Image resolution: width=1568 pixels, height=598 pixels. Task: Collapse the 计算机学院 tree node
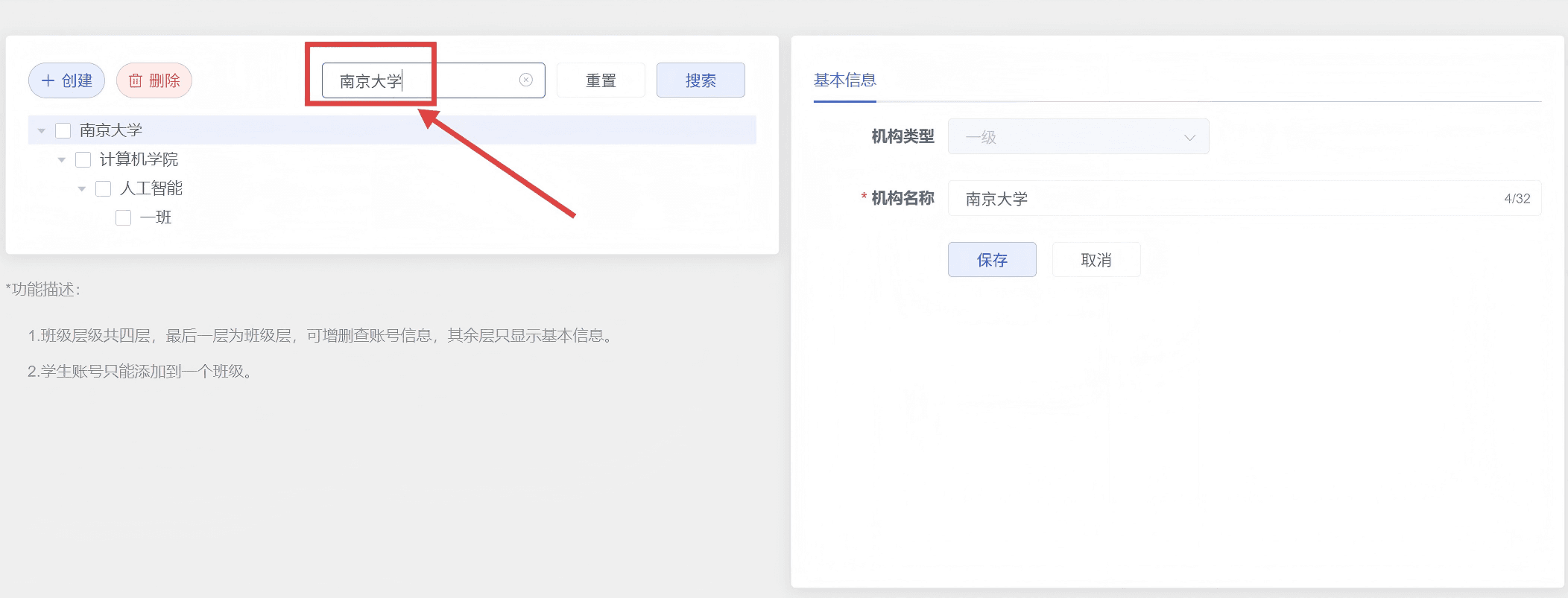62,160
